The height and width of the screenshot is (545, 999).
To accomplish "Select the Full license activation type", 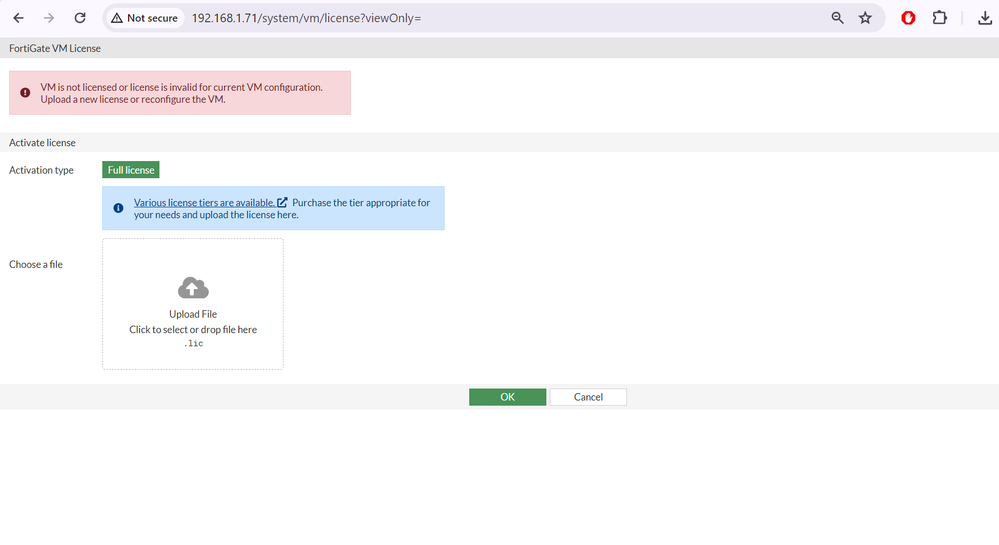I will point(131,170).
